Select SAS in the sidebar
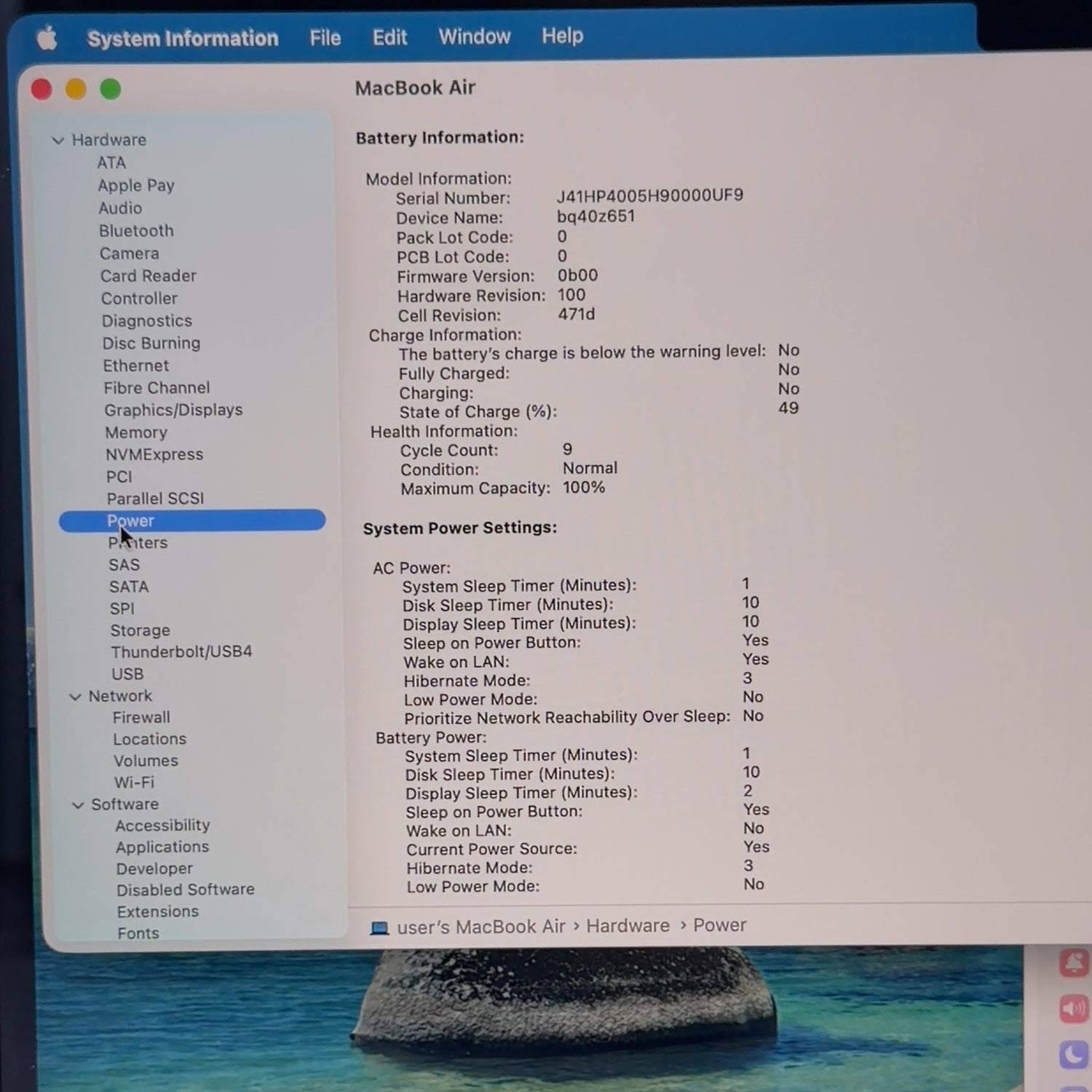Viewport: 1092px width, 1092px height. (124, 565)
